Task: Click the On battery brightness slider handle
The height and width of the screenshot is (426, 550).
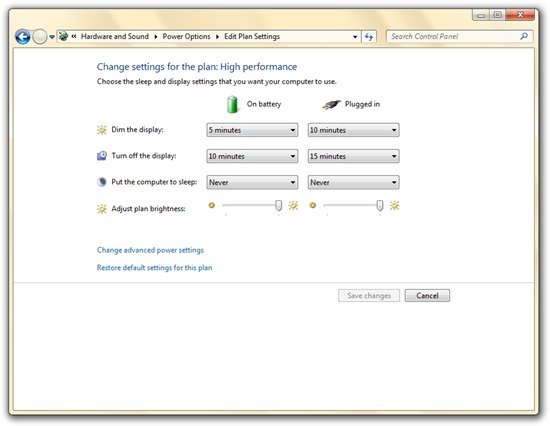Action: click(279, 206)
